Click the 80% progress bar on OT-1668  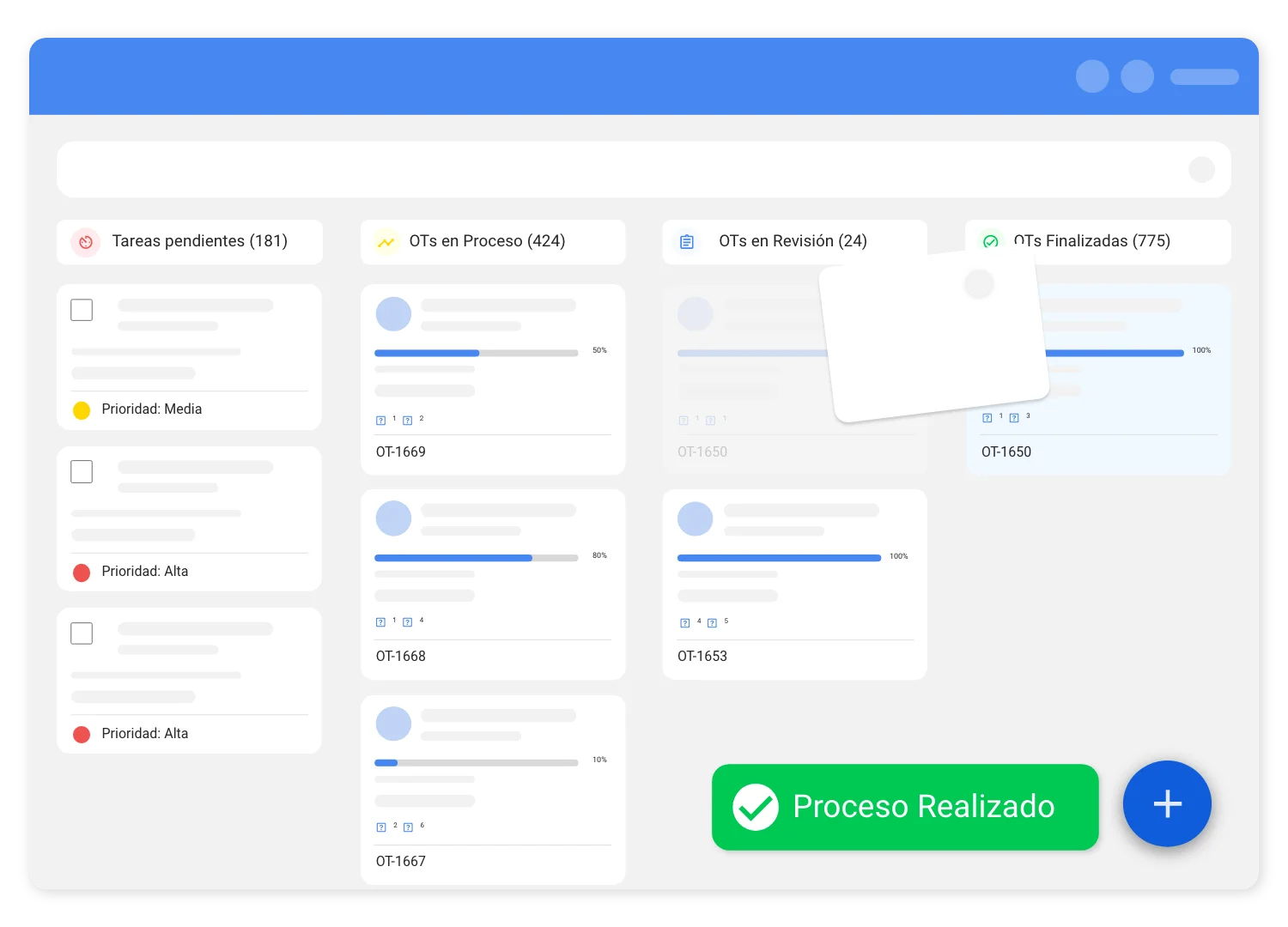click(x=476, y=558)
